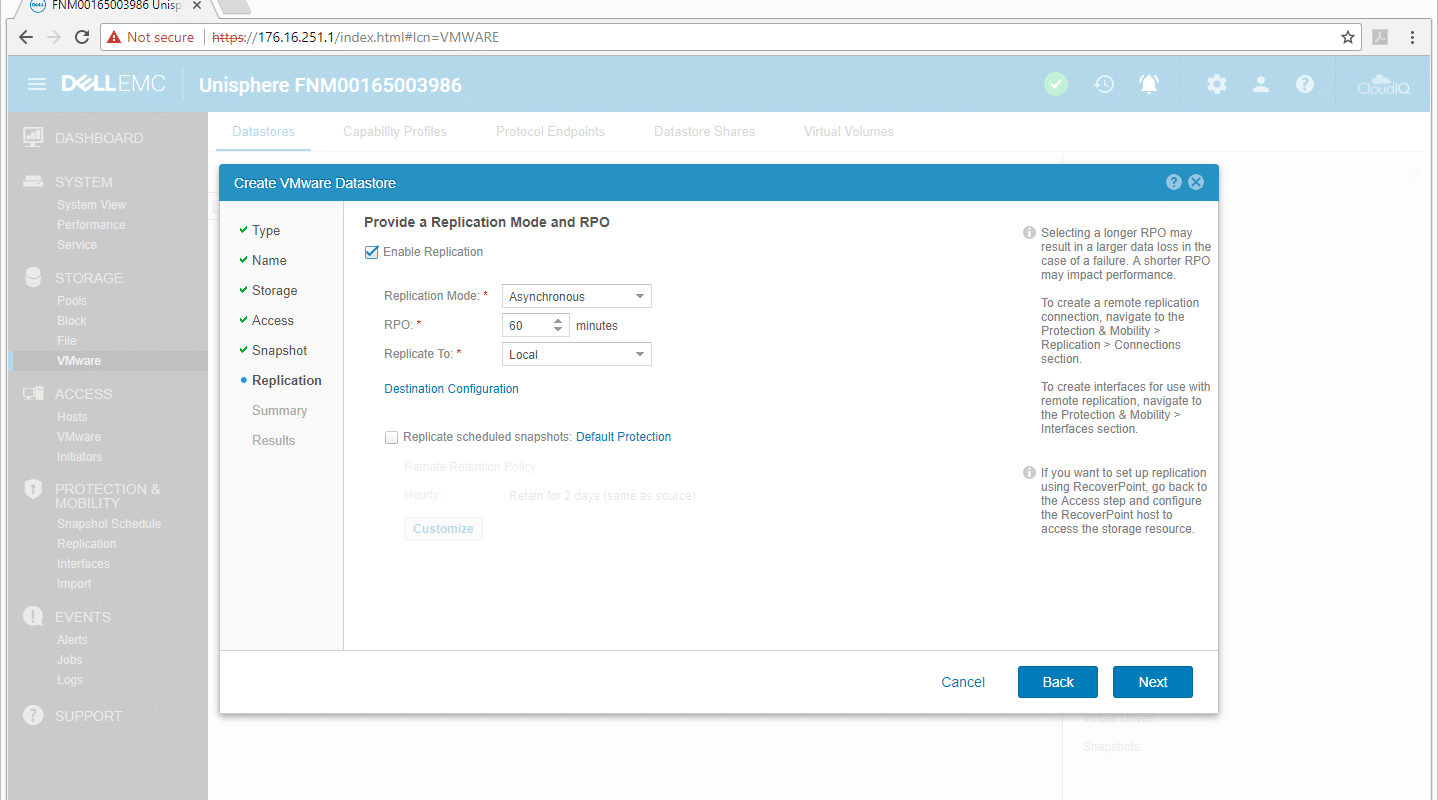Open Interfaces in sidebar
Viewport: 1438px width, 800px height.
tap(83, 564)
